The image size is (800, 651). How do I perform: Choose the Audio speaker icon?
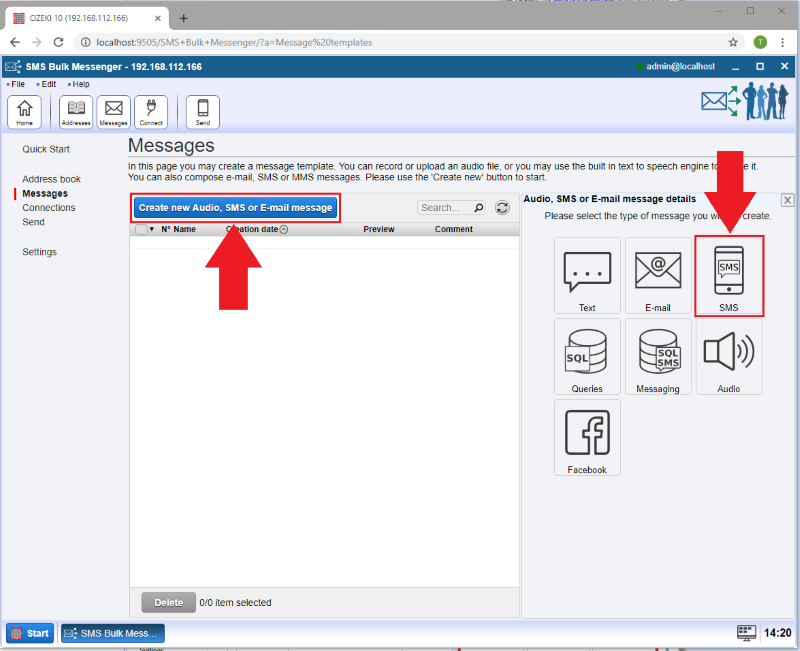pyautogui.click(x=729, y=356)
